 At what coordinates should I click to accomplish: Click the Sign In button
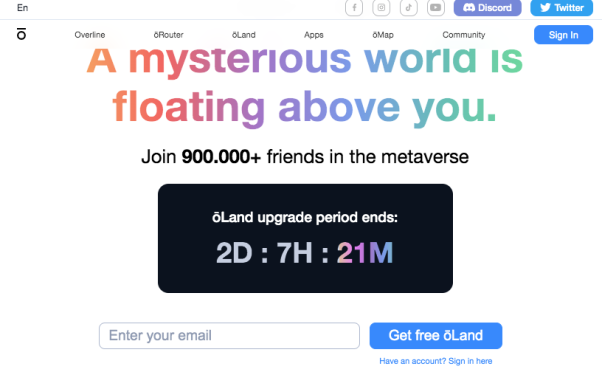tap(563, 35)
